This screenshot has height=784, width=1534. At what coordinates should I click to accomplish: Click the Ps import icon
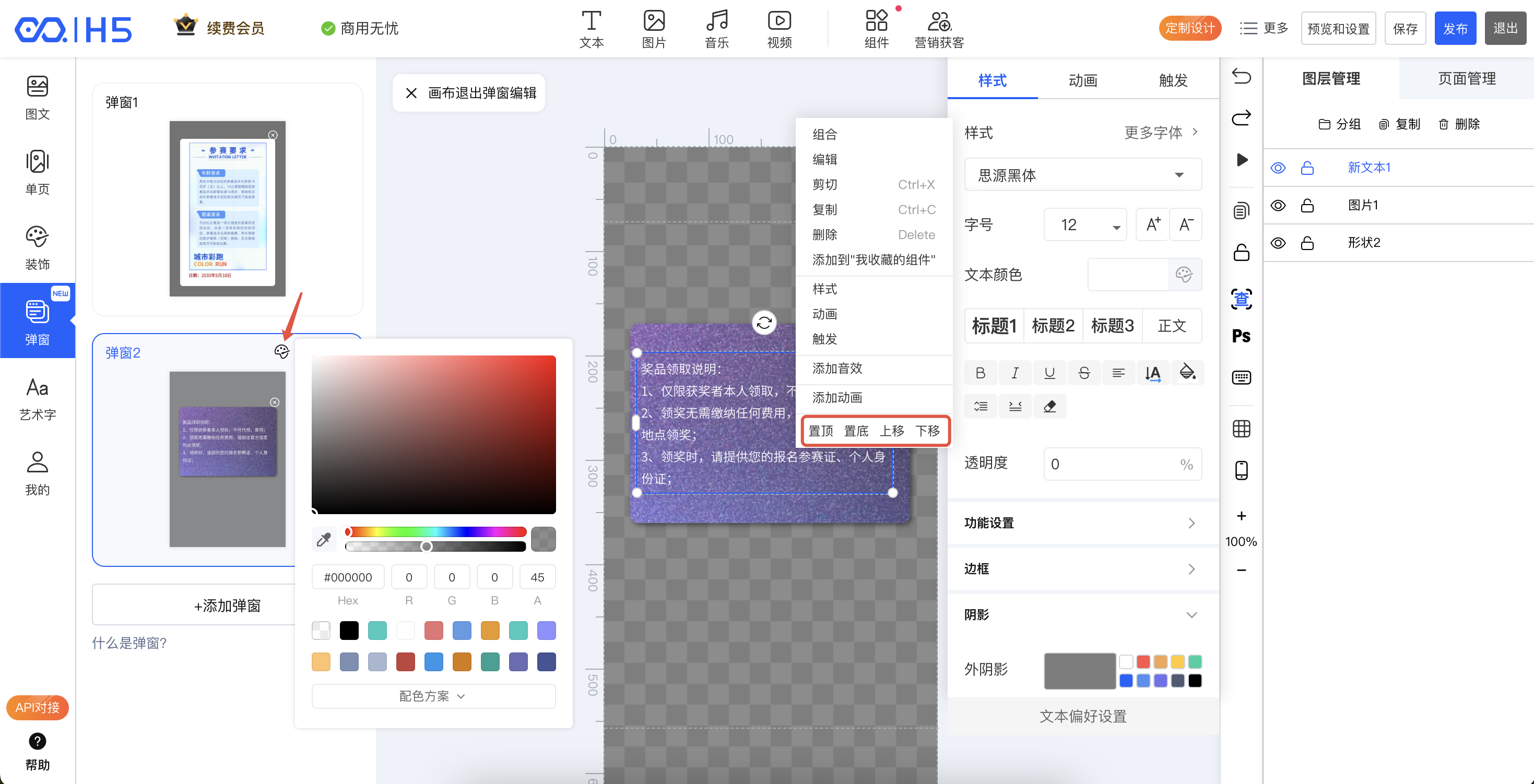click(1241, 336)
